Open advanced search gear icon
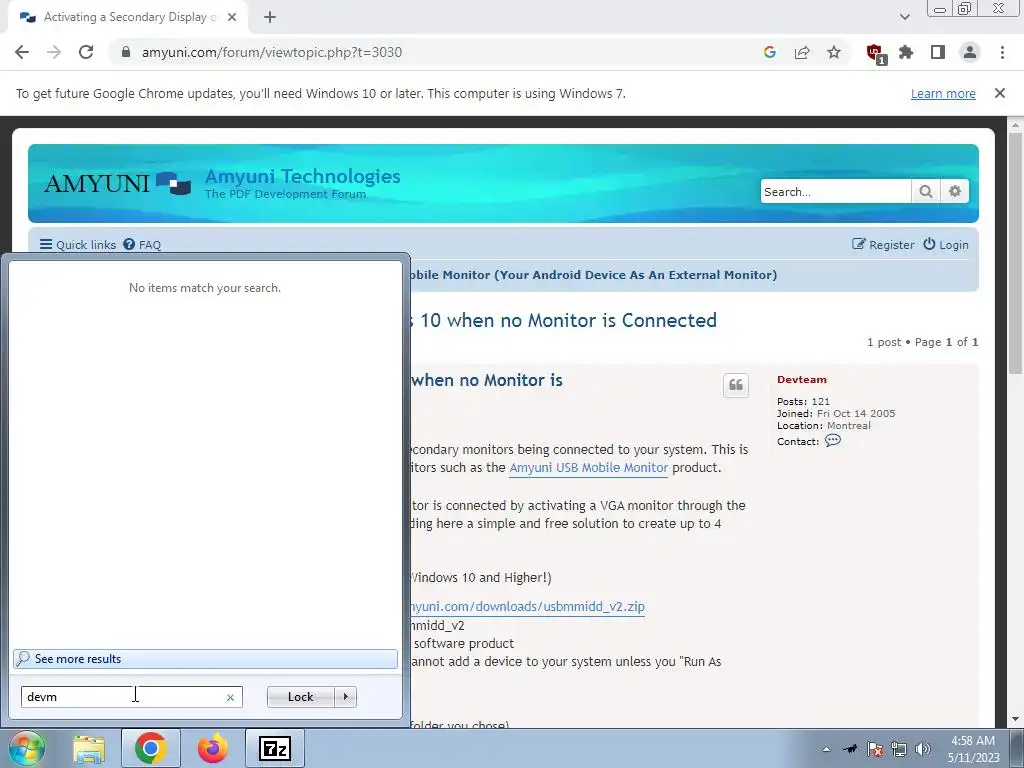1024x768 pixels. point(955,191)
